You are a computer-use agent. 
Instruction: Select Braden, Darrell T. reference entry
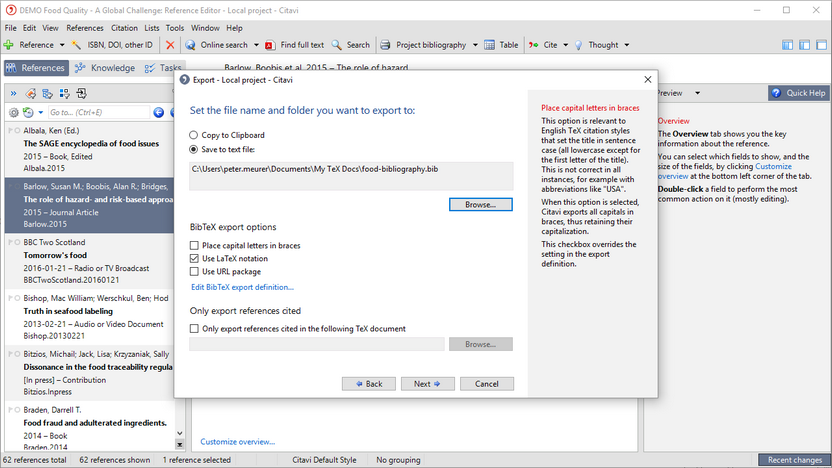click(x=90, y=428)
